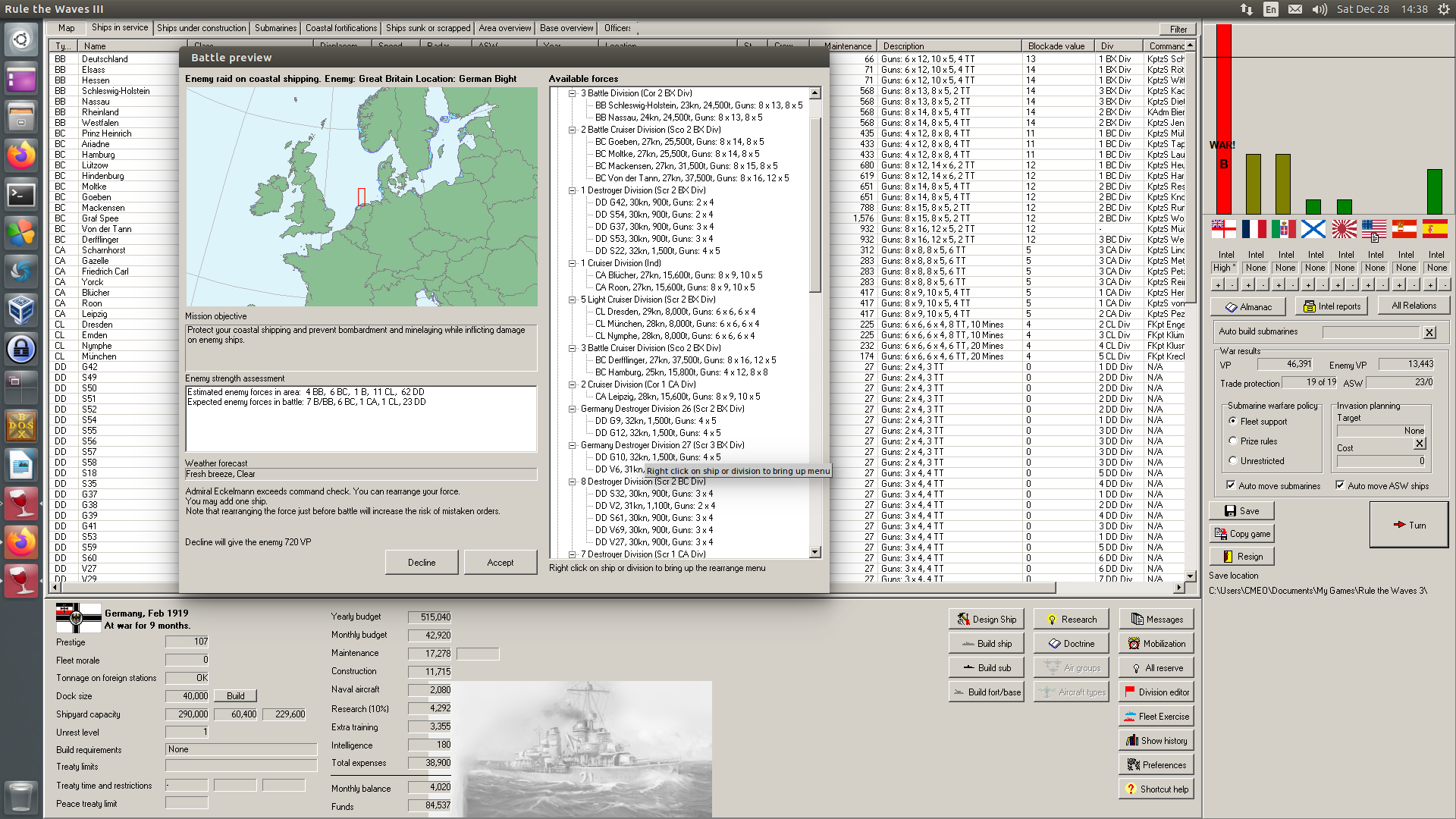This screenshot has width=1456, height=819.
Task: Collapse 1 Destroyer Division tree node
Action: coord(573,190)
